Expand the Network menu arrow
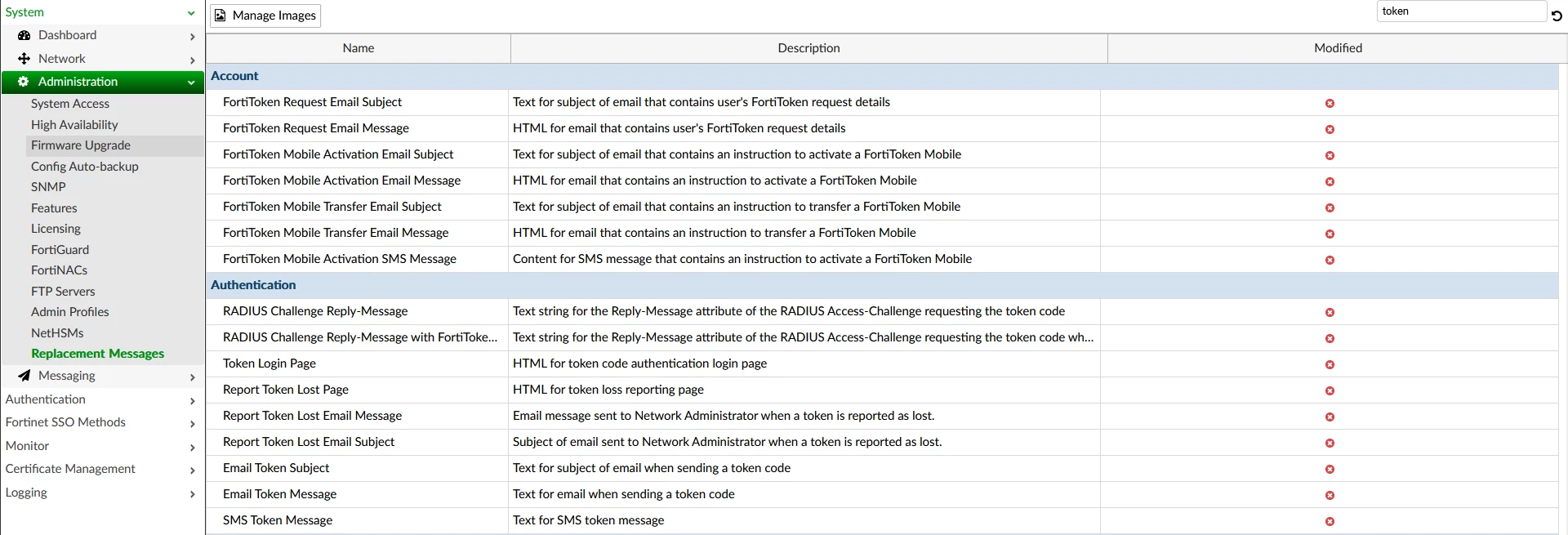Screen dimensions: 1568x535 click(192, 60)
